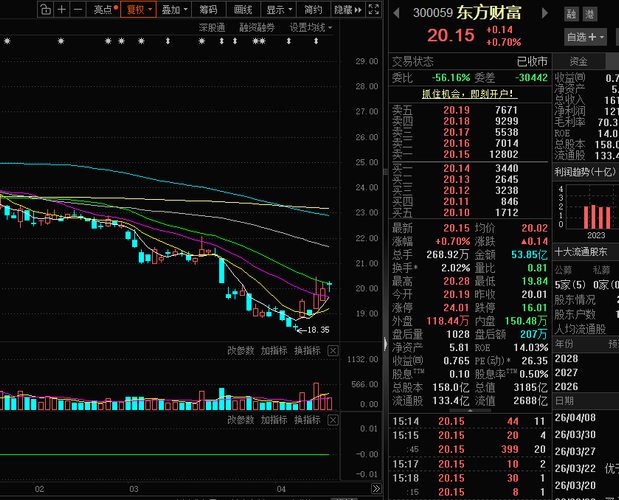619x500 pixels.
Task: Open the 复权 adjustment dropdown
Action: (x=139, y=9)
